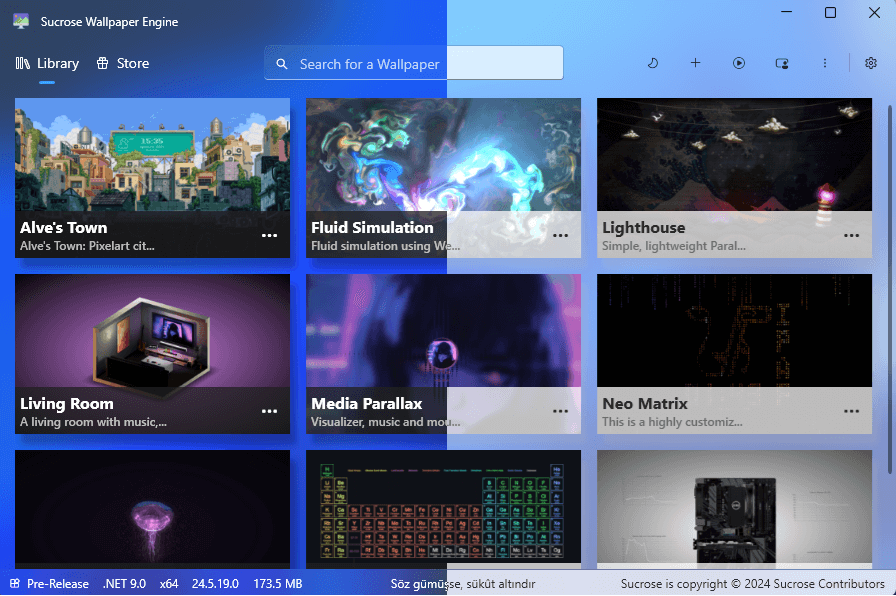Open the display preferences monitor icon

pyautogui.click(x=782, y=63)
